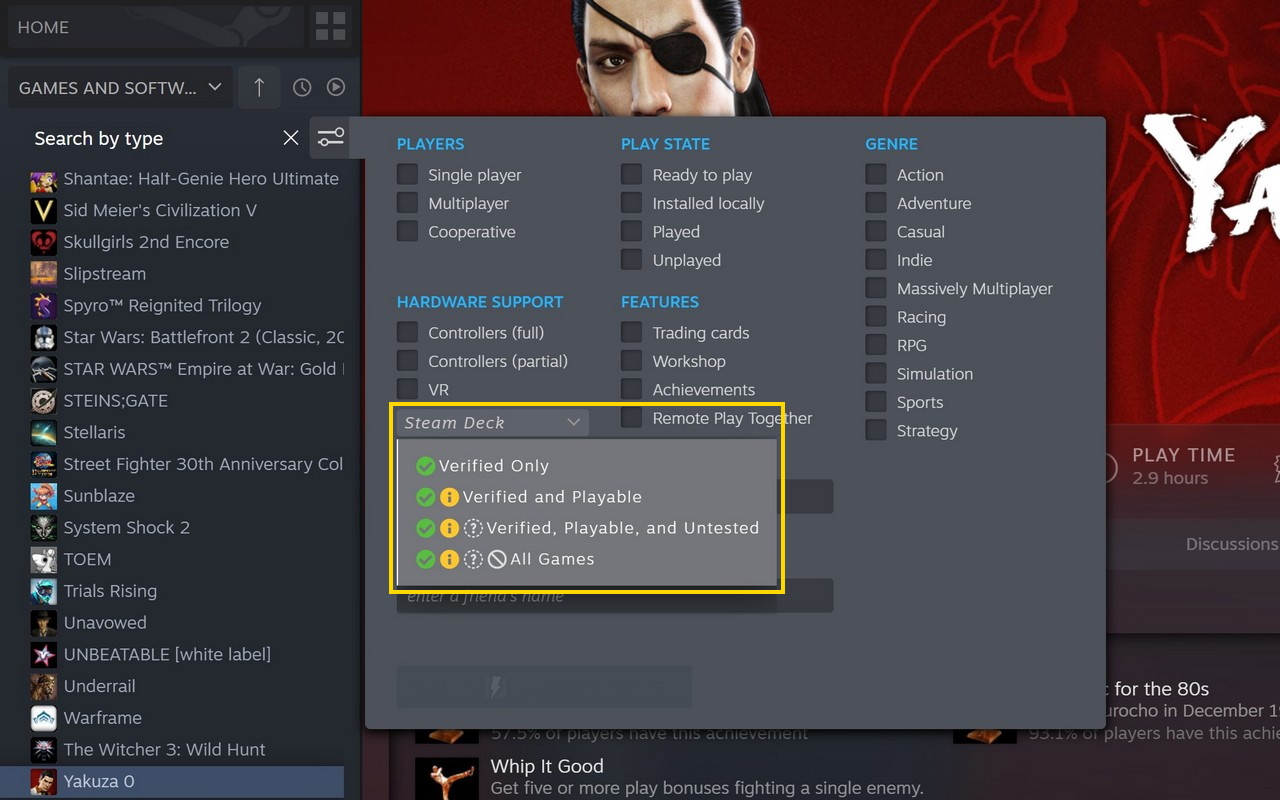
Task: Select Yakuza 0 in the game list
Action: pos(172,781)
